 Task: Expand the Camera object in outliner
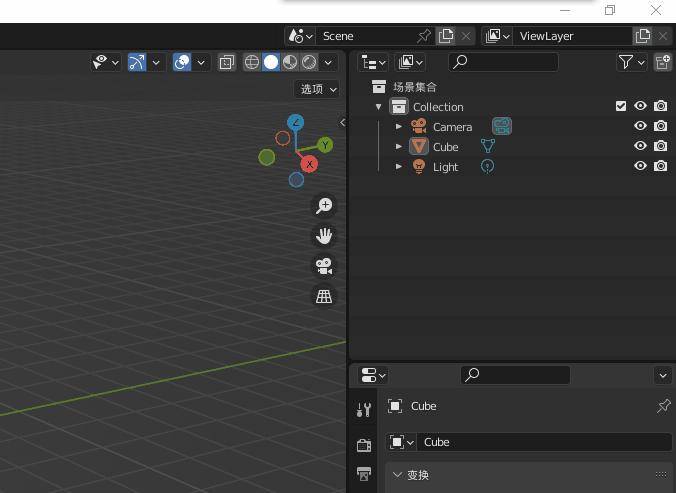click(399, 127)
